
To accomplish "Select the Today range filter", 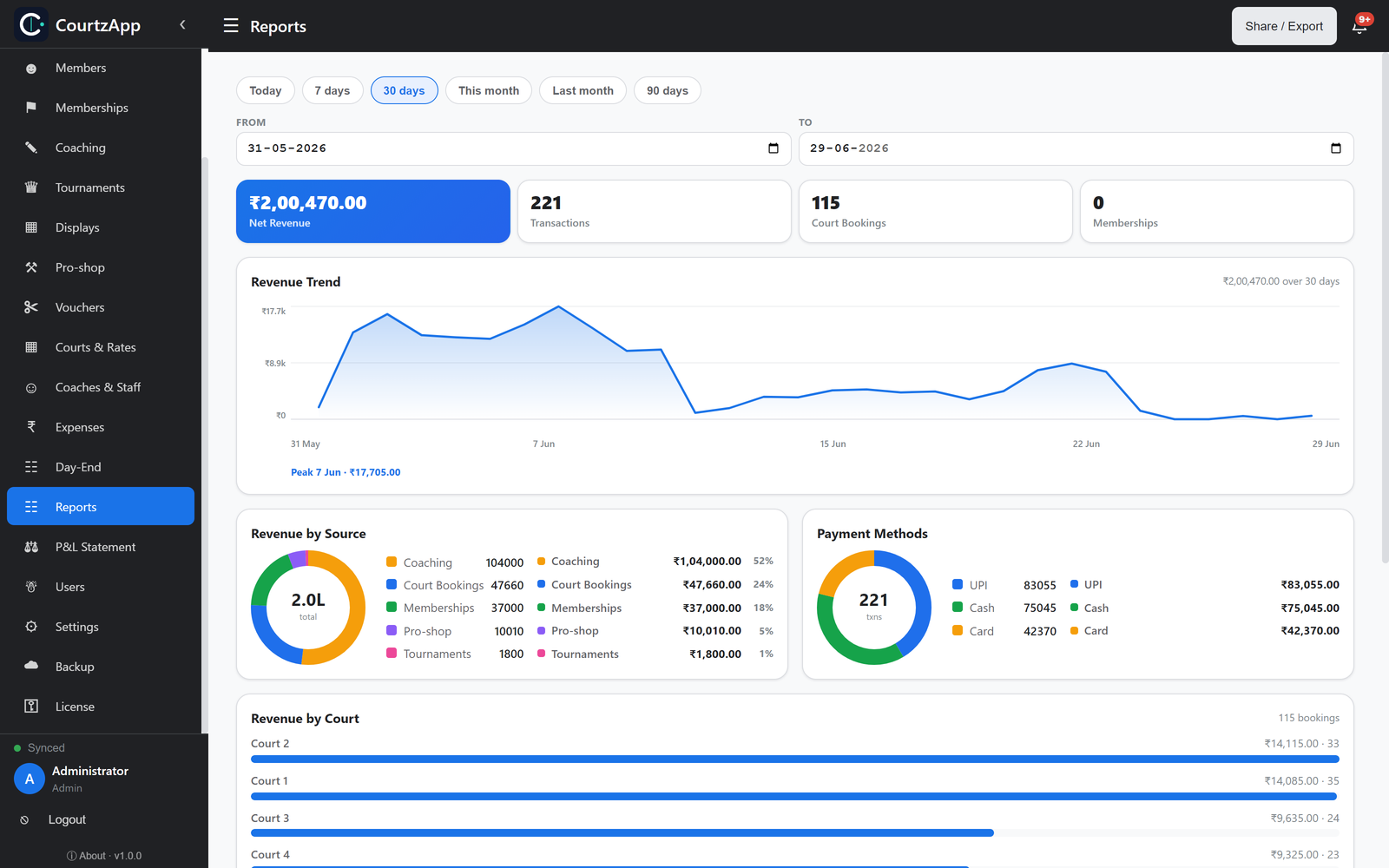I will tap(266, 90).
